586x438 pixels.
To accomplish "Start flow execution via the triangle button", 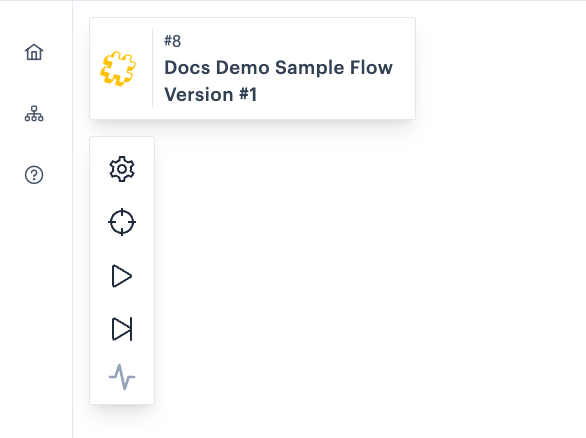I will click(x=122, y=276).
